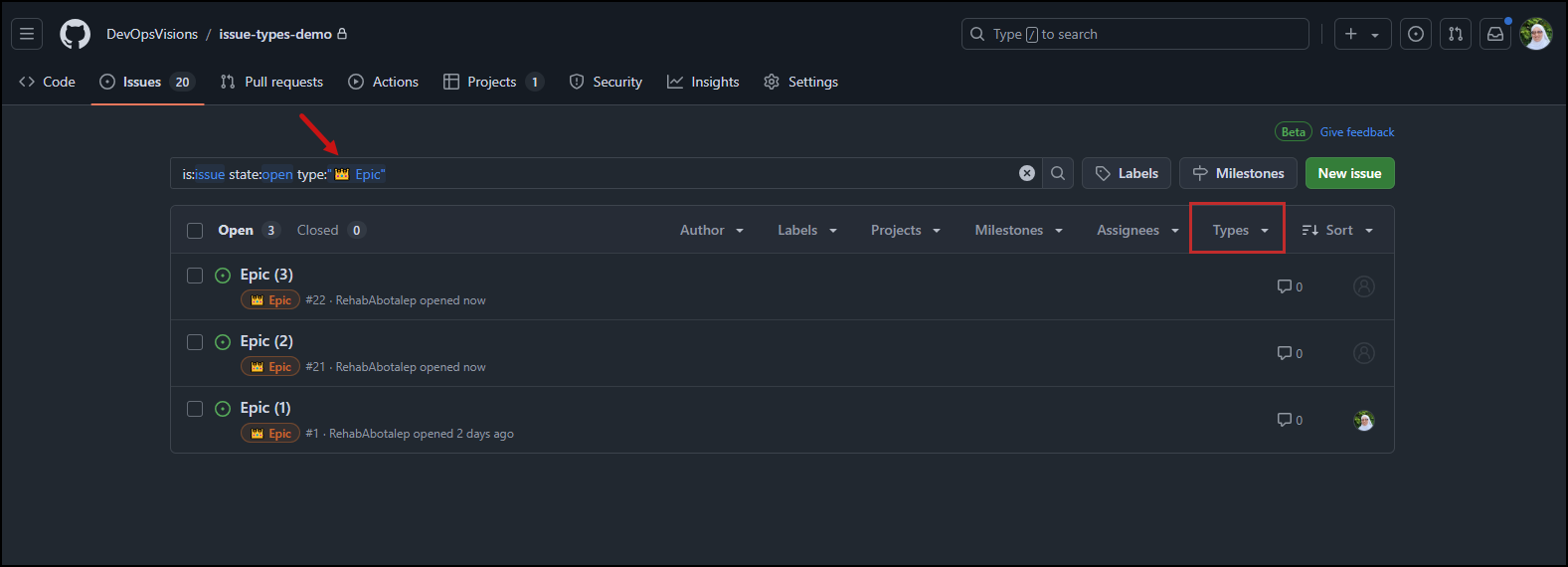Open the Epic (2) issue title
The image size is (1568, 567).
click(266, 341)
